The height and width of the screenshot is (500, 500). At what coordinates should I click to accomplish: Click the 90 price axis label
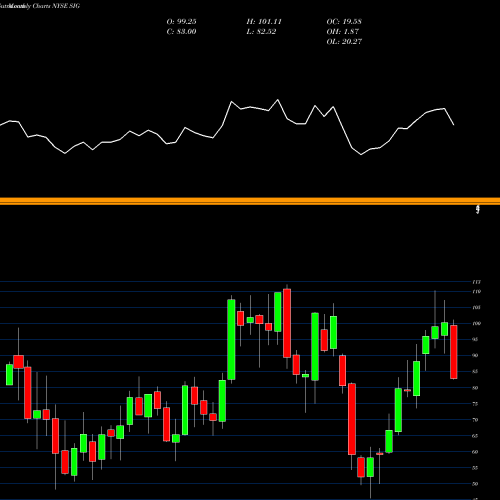click(475, 355)
